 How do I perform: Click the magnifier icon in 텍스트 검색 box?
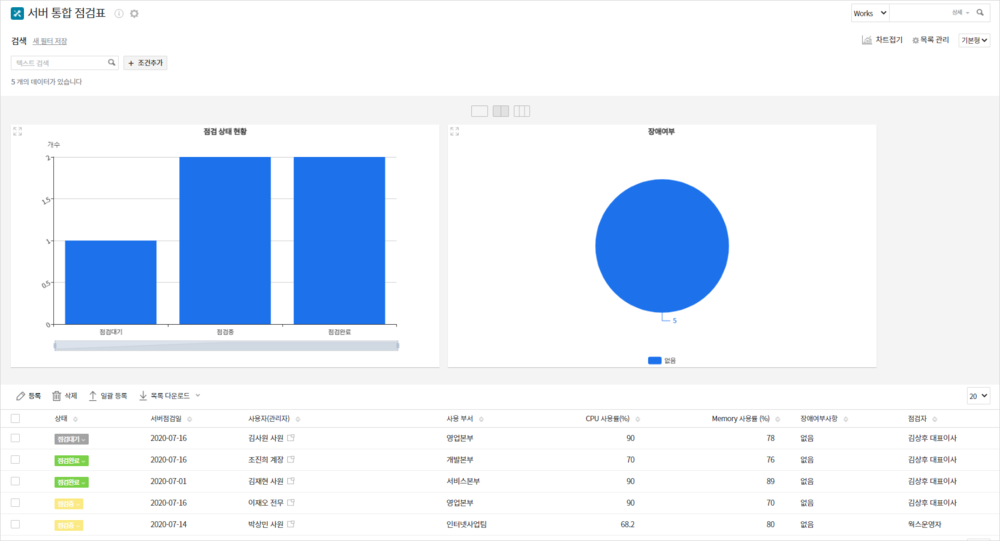click(112, 62)
